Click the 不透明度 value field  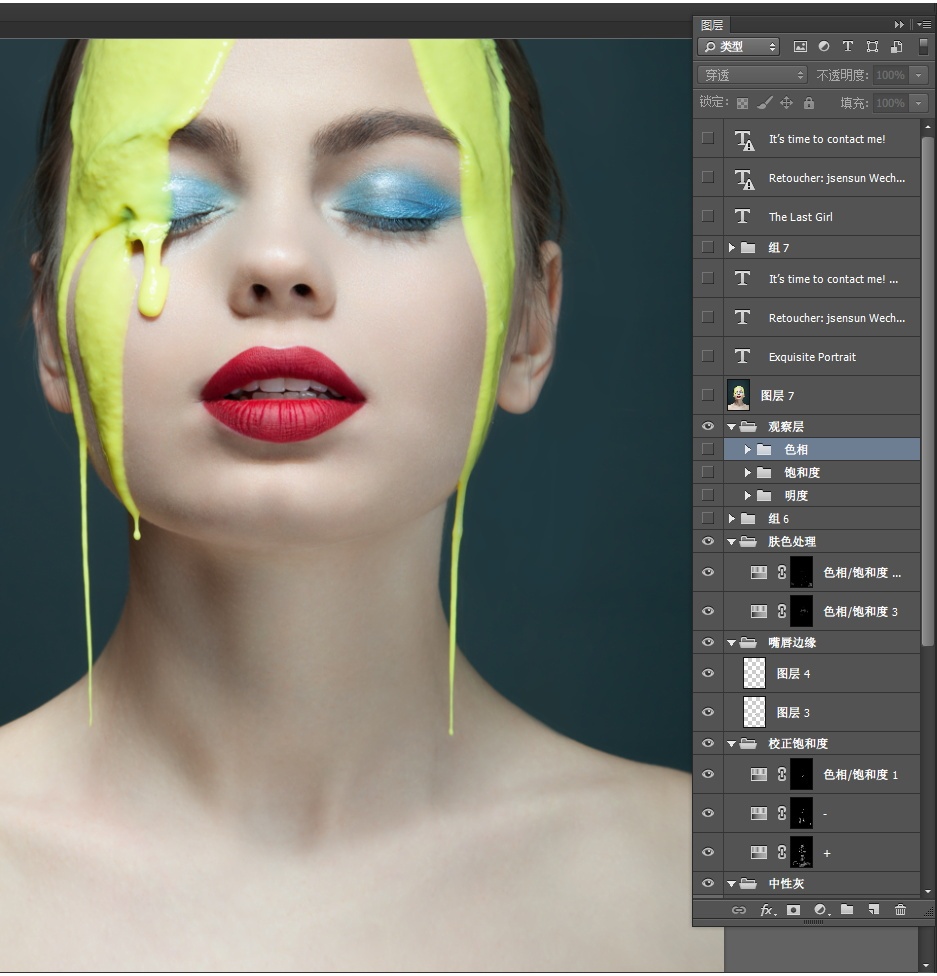coord(890,75)
